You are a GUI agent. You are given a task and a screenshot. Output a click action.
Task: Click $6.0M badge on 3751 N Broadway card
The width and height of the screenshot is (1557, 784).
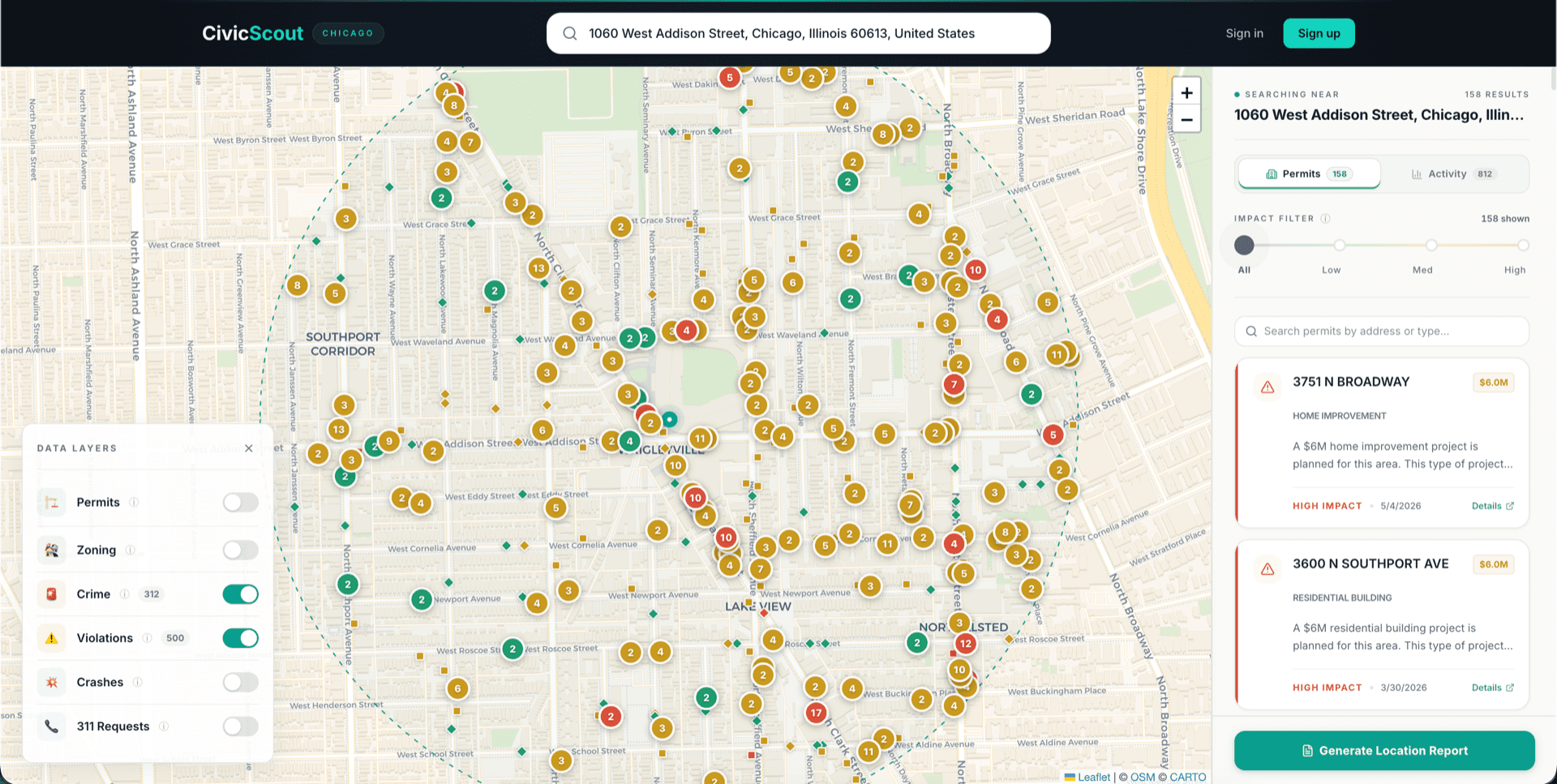(1493, 383)
